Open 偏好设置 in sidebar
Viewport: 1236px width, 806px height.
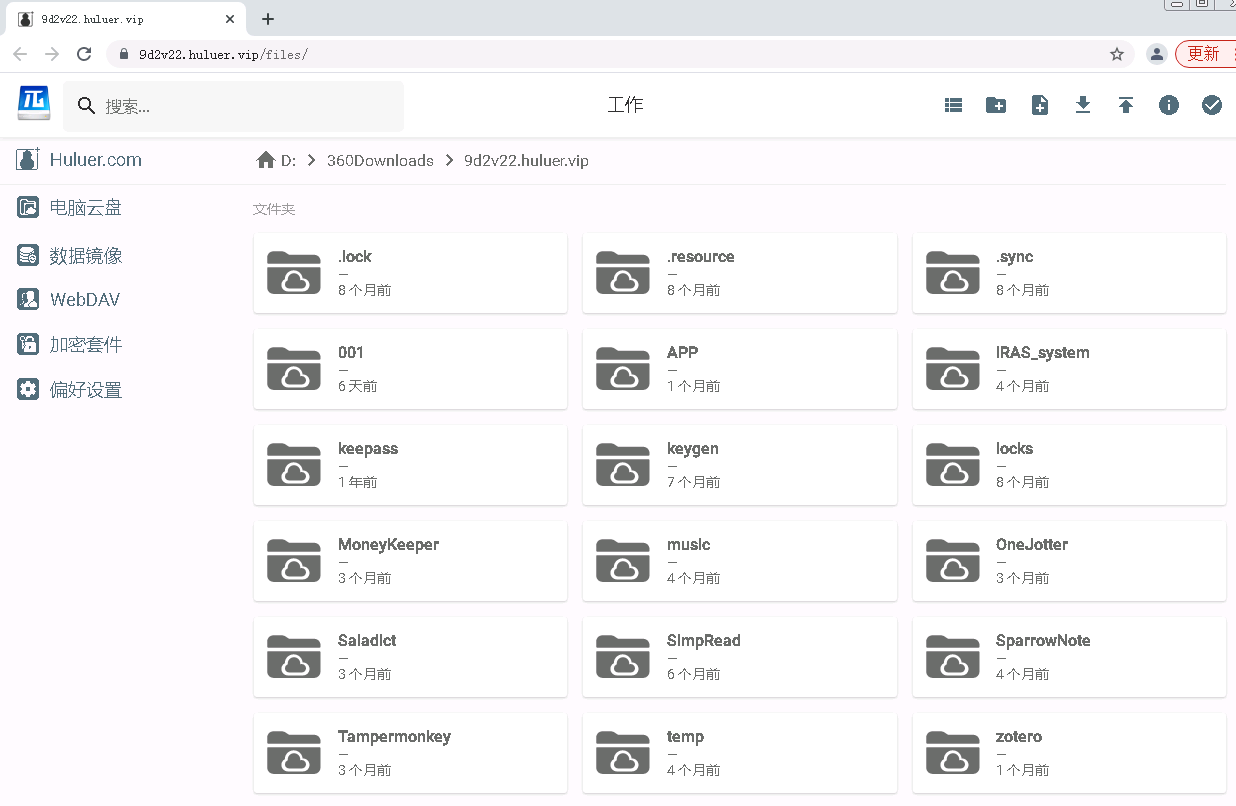(x=86, y=390)
